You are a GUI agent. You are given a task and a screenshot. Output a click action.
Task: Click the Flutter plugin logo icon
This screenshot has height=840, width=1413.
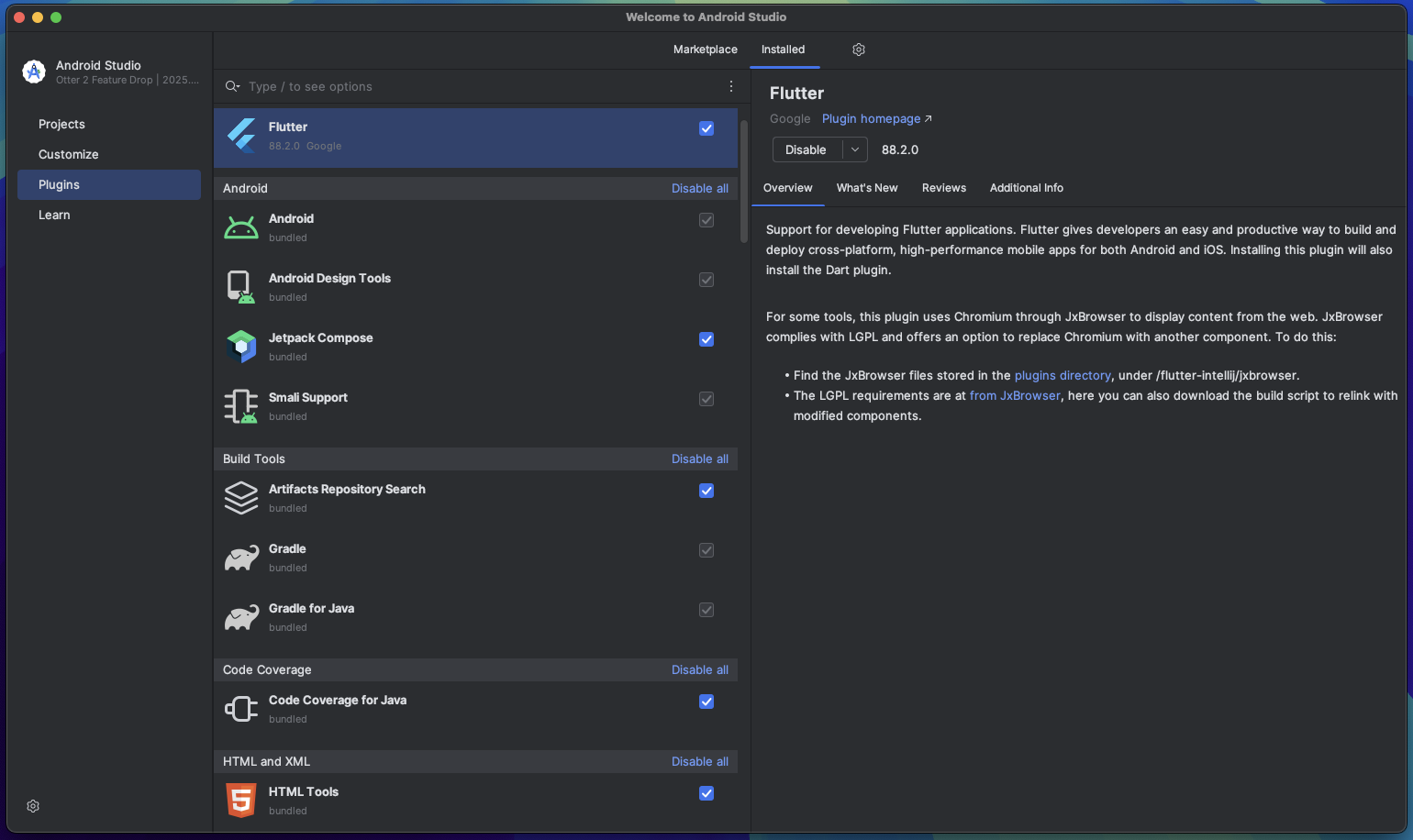[241, 136]
